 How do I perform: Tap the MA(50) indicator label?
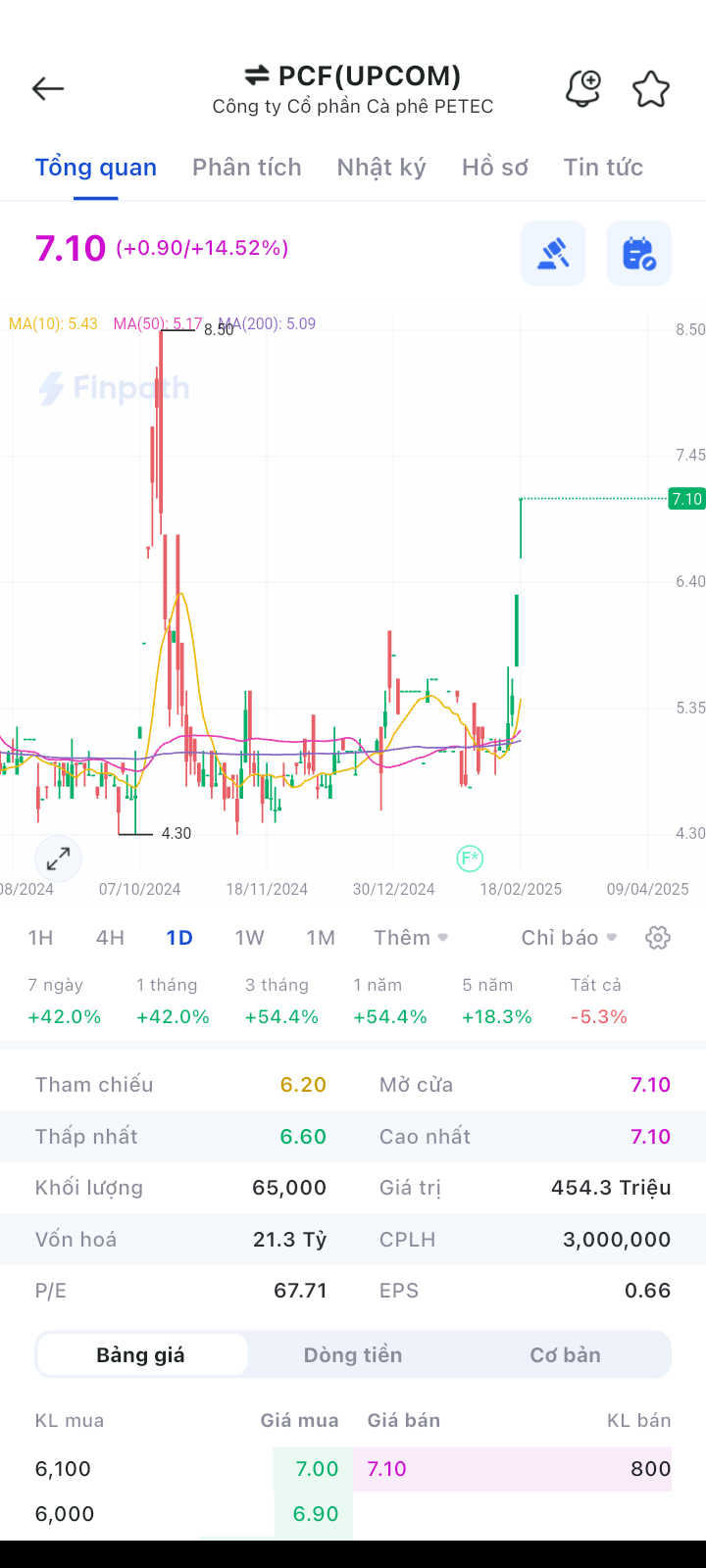[158, 323]
